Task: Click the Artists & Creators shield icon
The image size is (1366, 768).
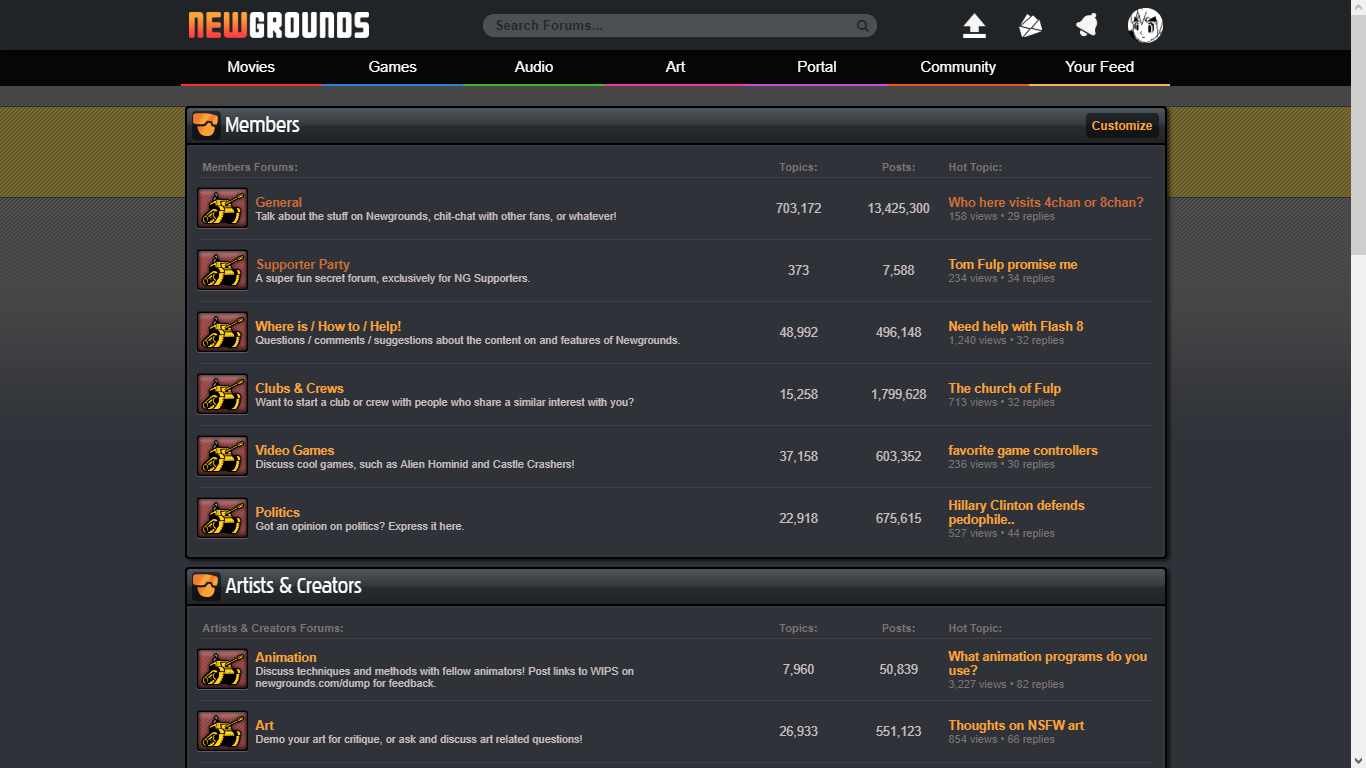Action: click(x=205, y=586)
